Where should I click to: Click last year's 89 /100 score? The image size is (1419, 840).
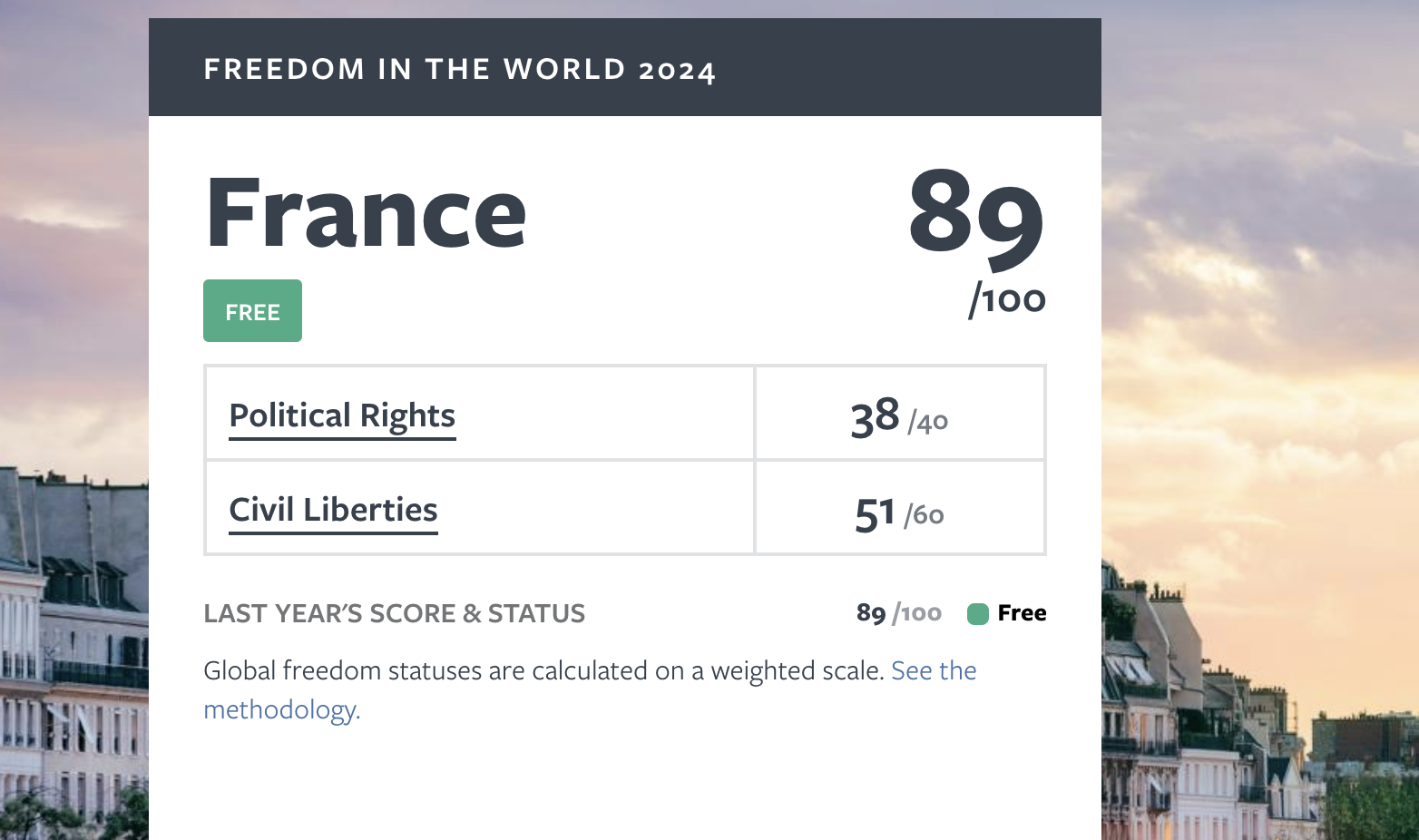898,614
